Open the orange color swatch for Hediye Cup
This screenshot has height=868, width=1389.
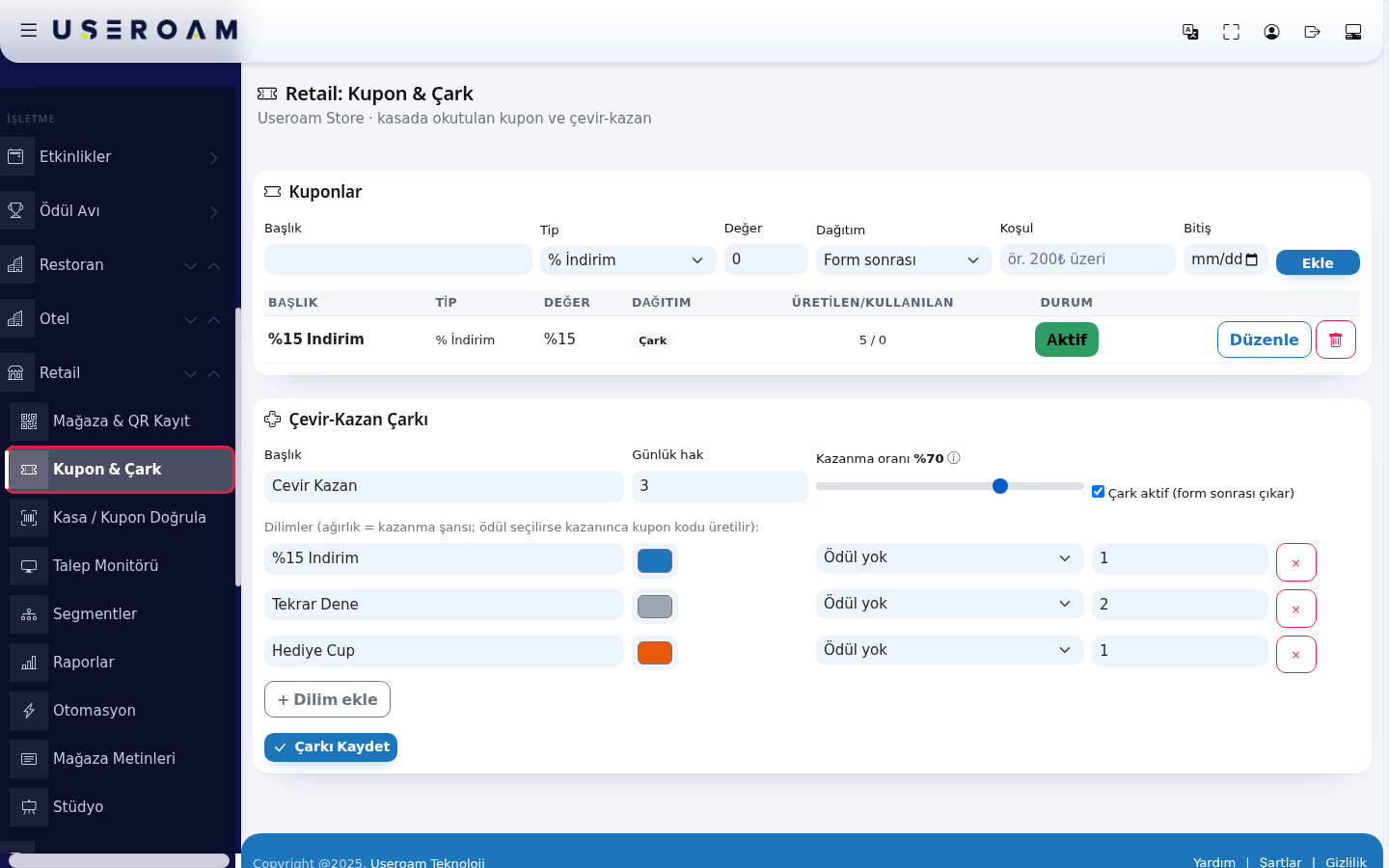click(x=655, y=653)
